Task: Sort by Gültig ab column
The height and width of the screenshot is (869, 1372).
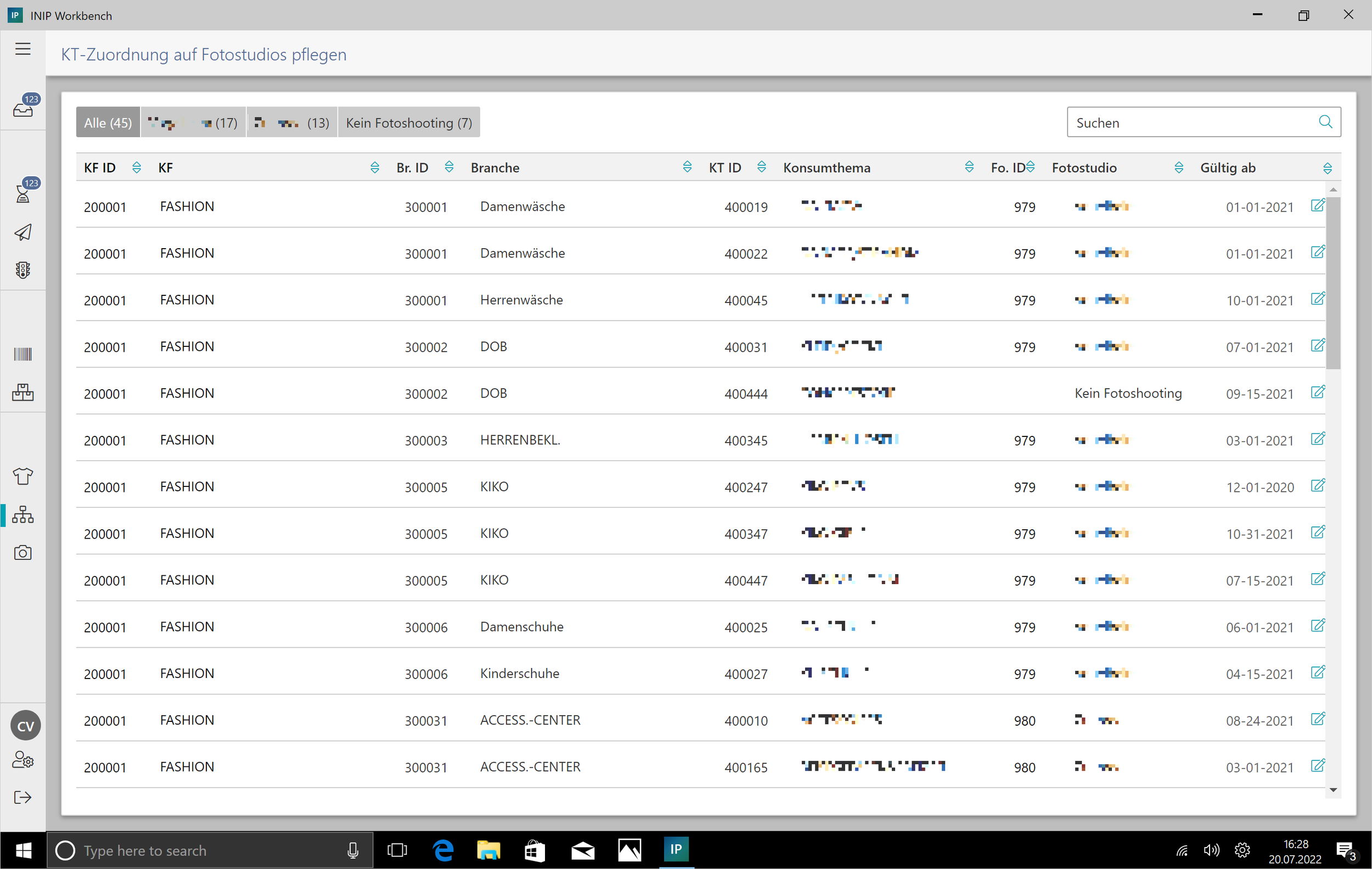Action: 1327,168
